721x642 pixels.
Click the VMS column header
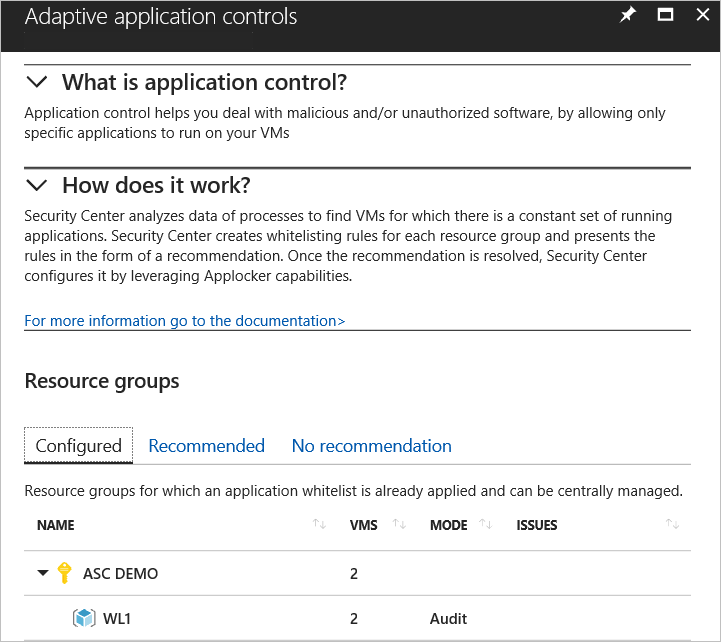pos(363,525)
